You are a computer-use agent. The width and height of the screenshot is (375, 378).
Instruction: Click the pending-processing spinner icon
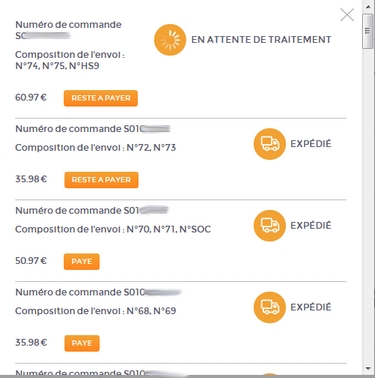click(170, 40)
